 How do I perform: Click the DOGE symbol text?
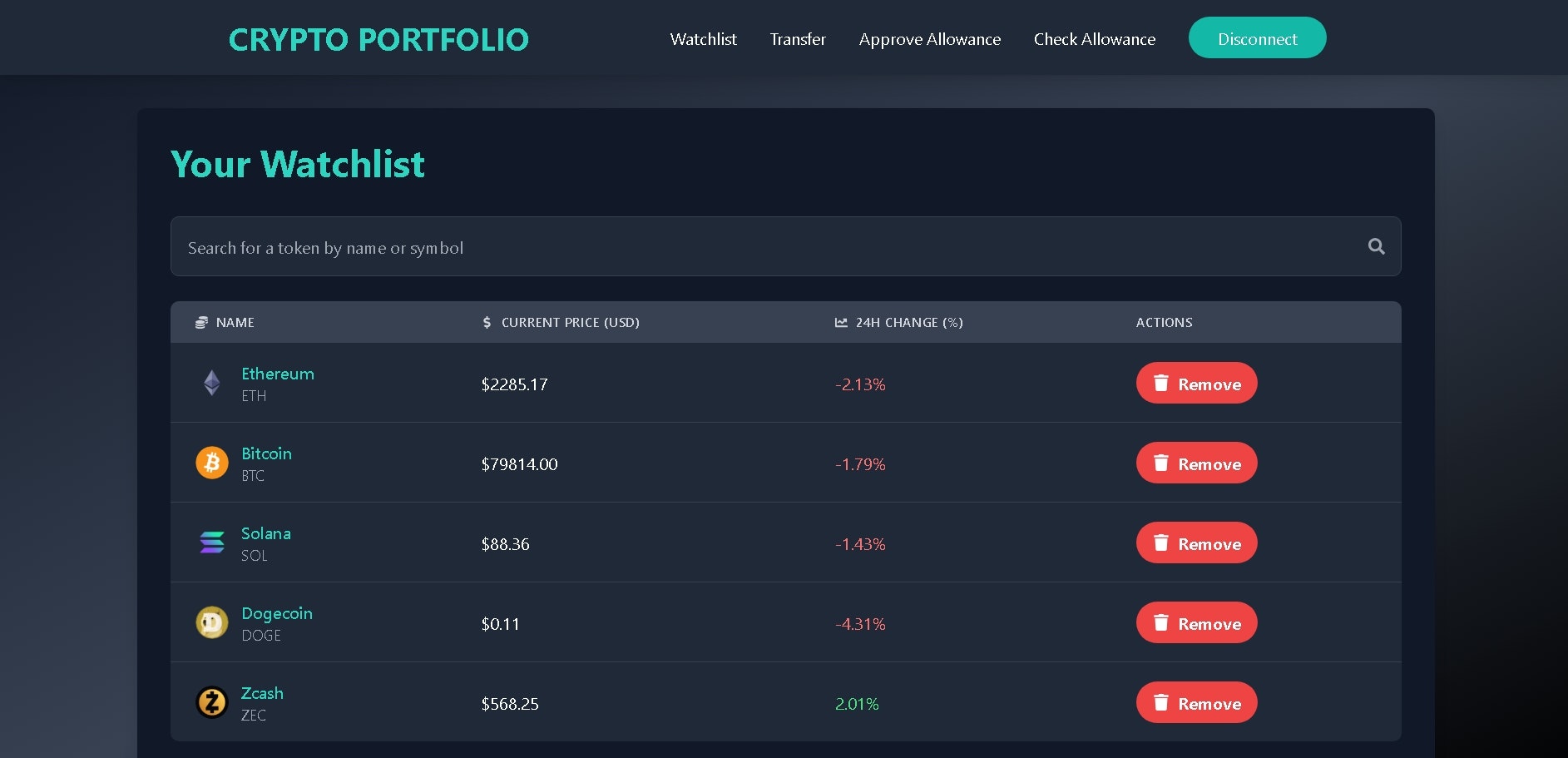(261, 636)
